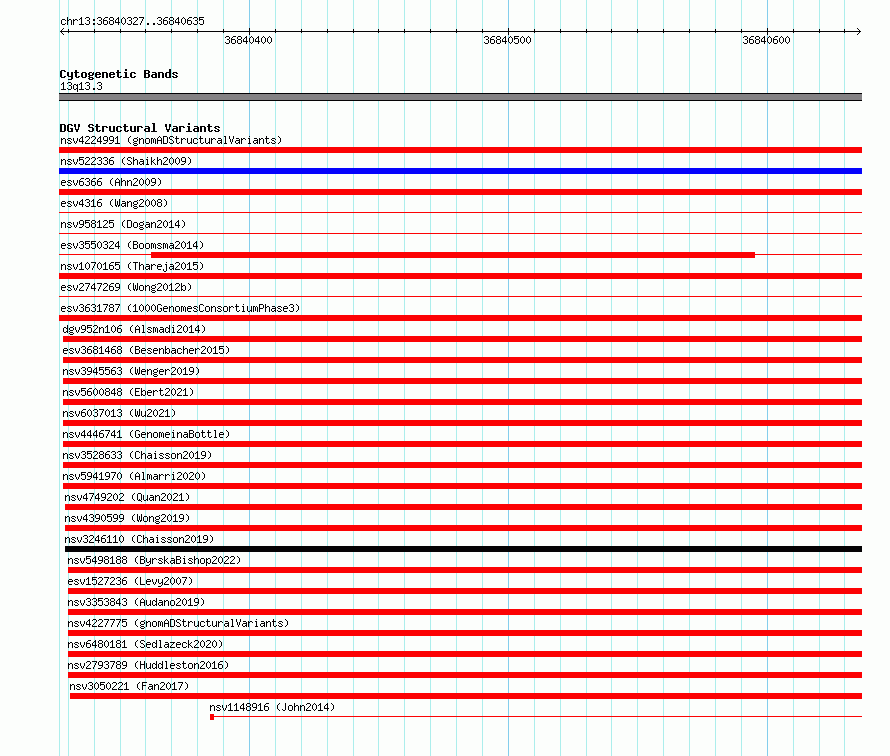Viewport: 890px width, 756px height.
Task: Click the Cytogenetic Bands track title
Action: [119, 74]
